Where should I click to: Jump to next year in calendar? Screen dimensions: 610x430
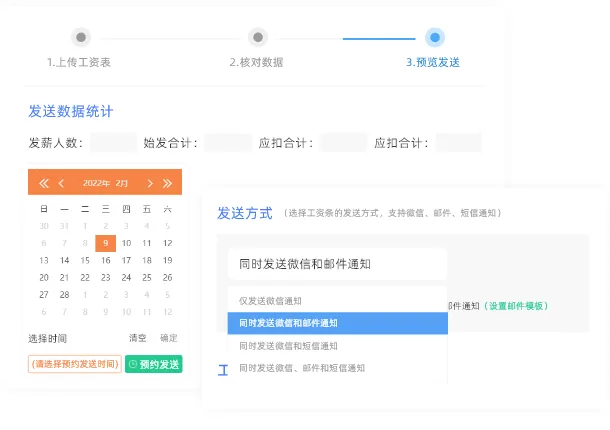pyautogui.click(x=167, y=183)
